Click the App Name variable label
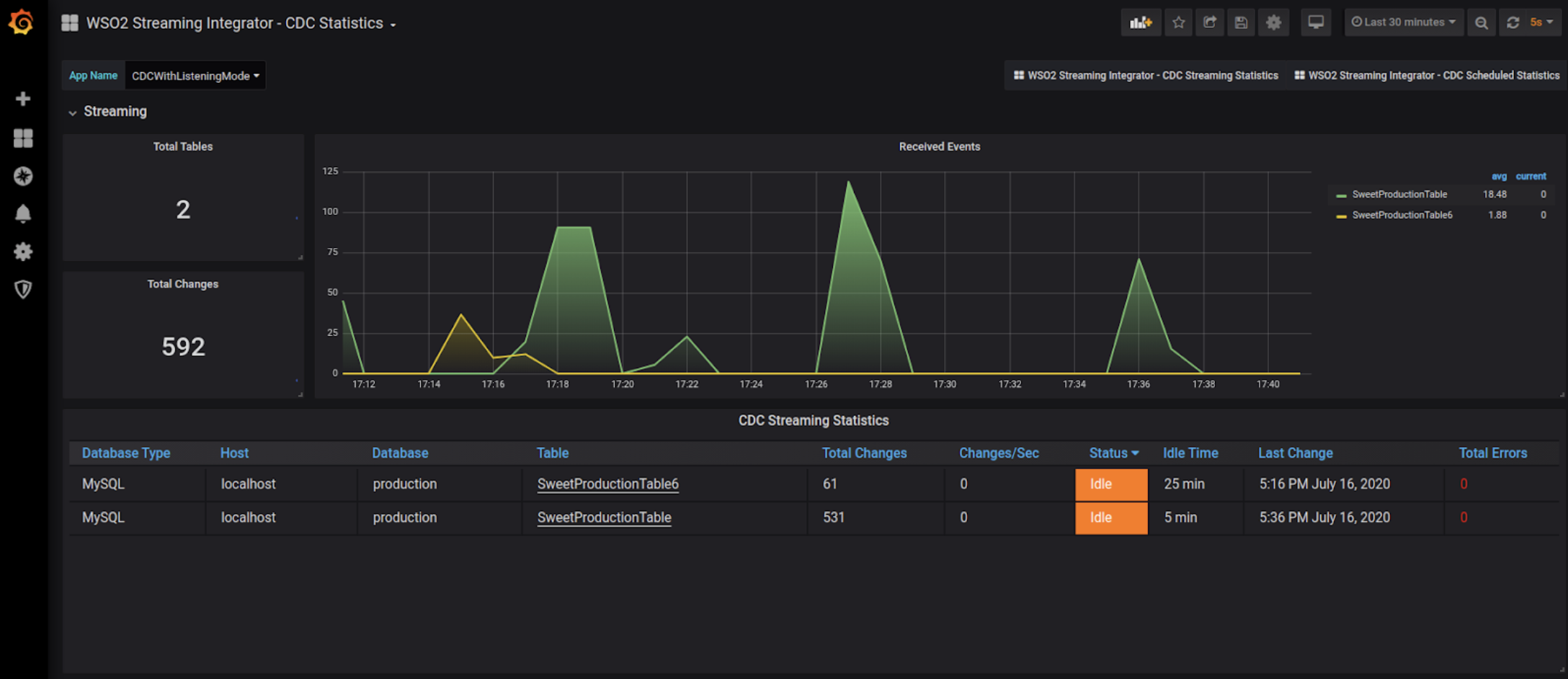Image resolution: width=1568 pixels, height=679 pixels. click(x=93, y=76)
